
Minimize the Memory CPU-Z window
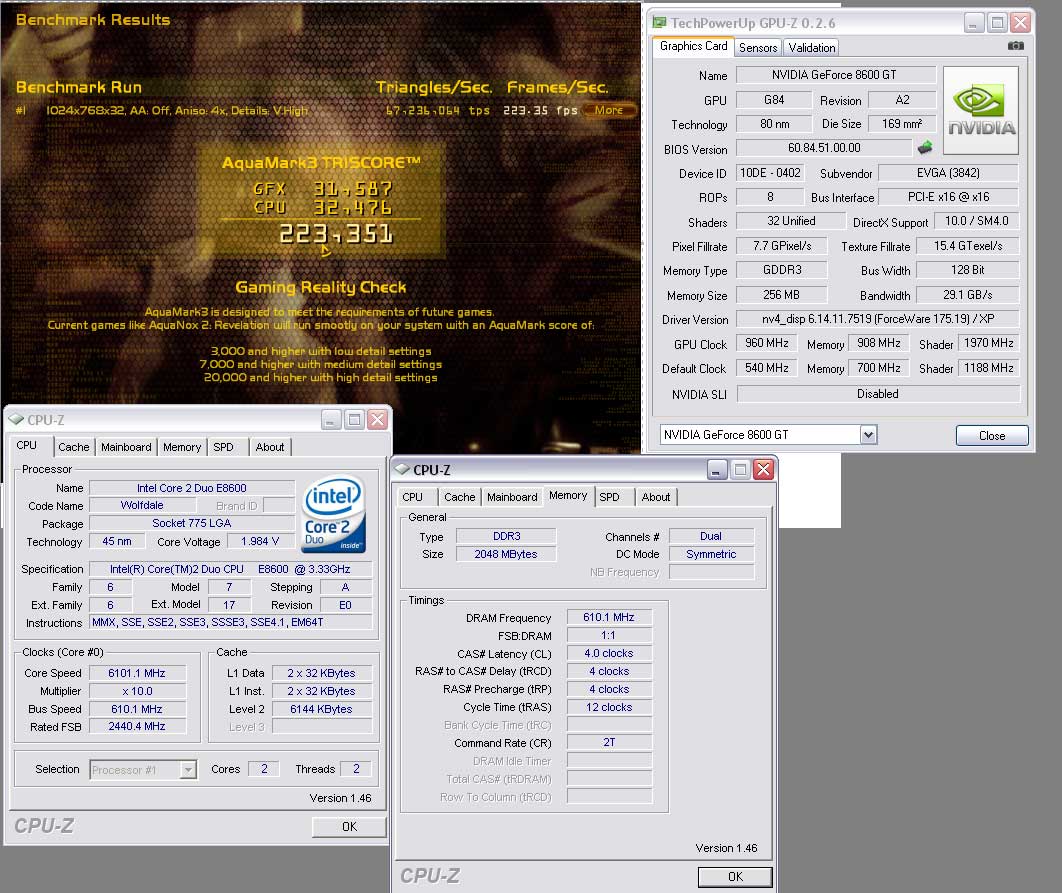point(717,470)
